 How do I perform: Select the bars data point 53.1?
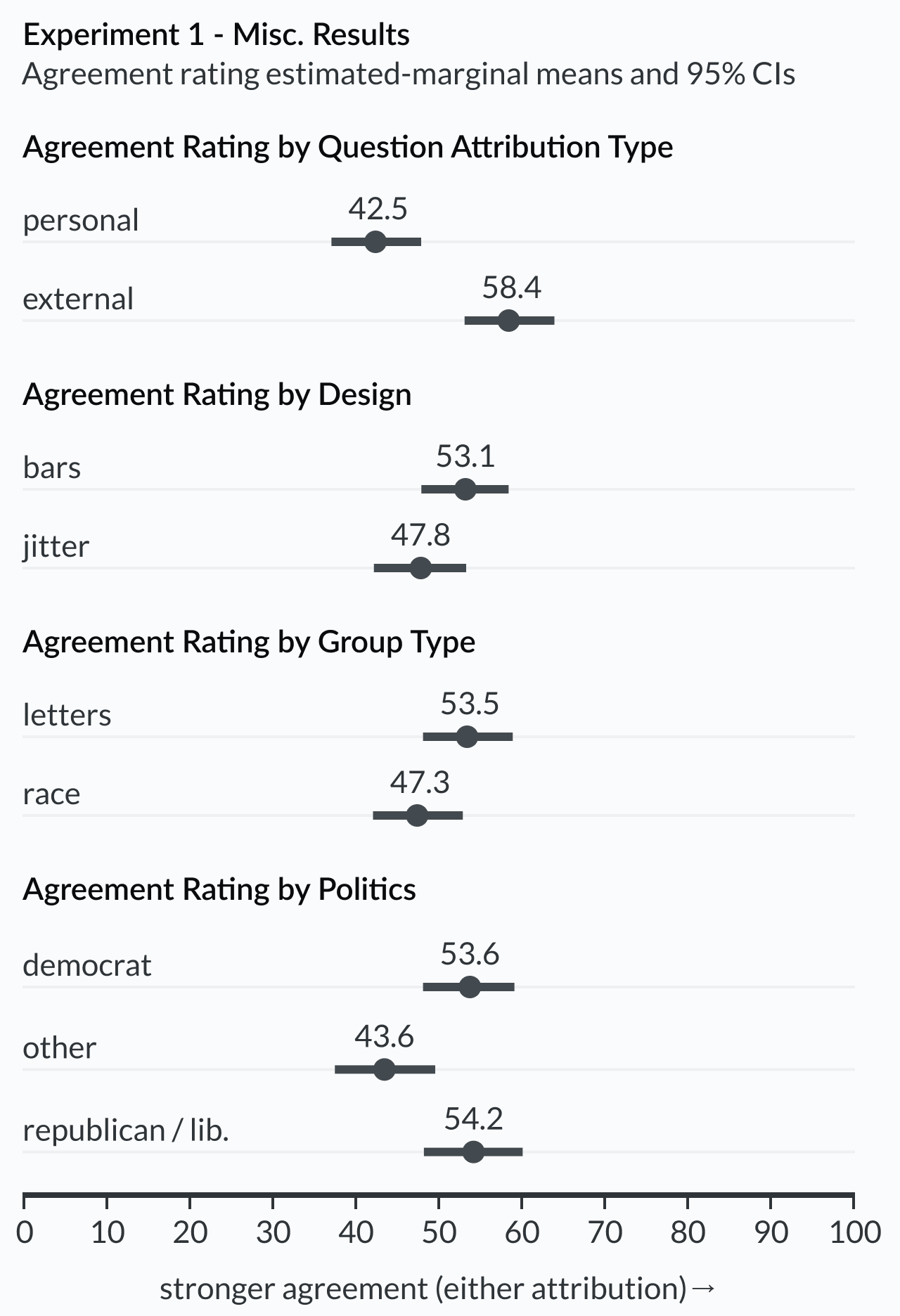[x=465, y=489]
